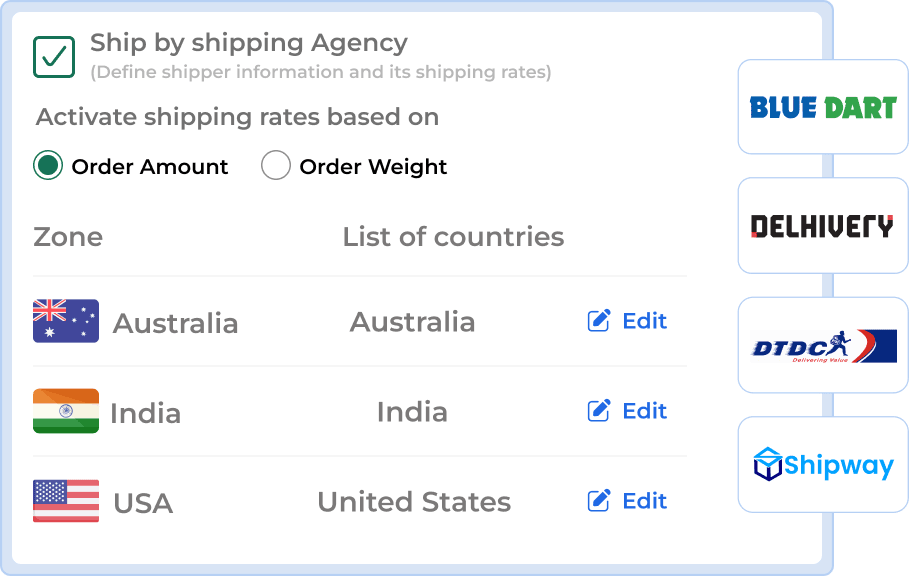Select the Delhivery carrier logo
Viewport: 909px width, 576px height.
coord(822,225)
